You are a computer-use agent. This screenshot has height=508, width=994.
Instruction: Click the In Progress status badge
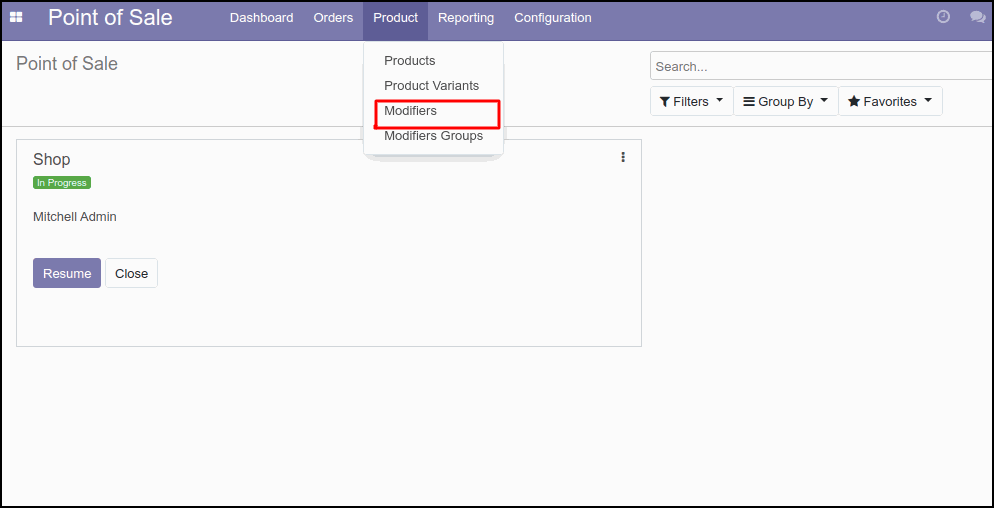point(62,183)
